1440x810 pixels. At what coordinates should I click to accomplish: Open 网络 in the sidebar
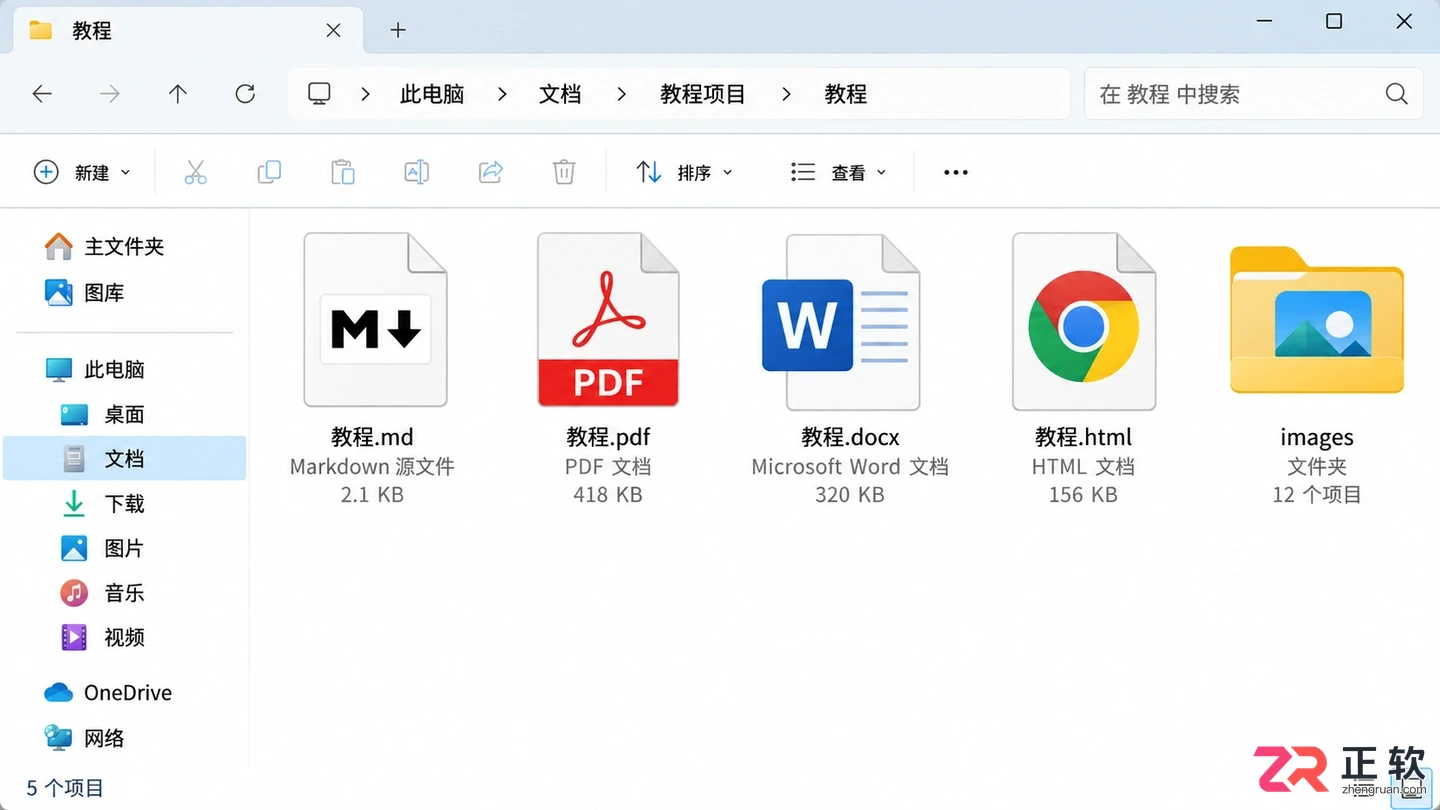coord(84,738)
